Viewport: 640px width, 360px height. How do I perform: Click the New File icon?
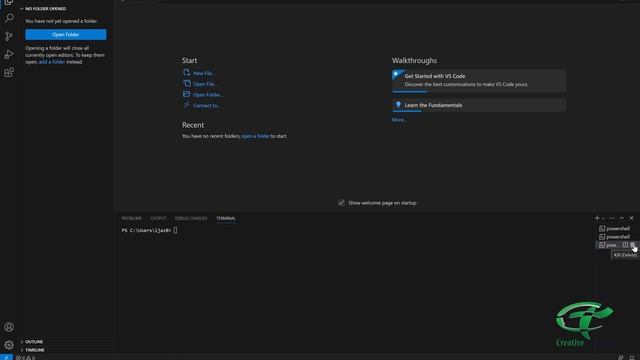(x=187, y=73)
